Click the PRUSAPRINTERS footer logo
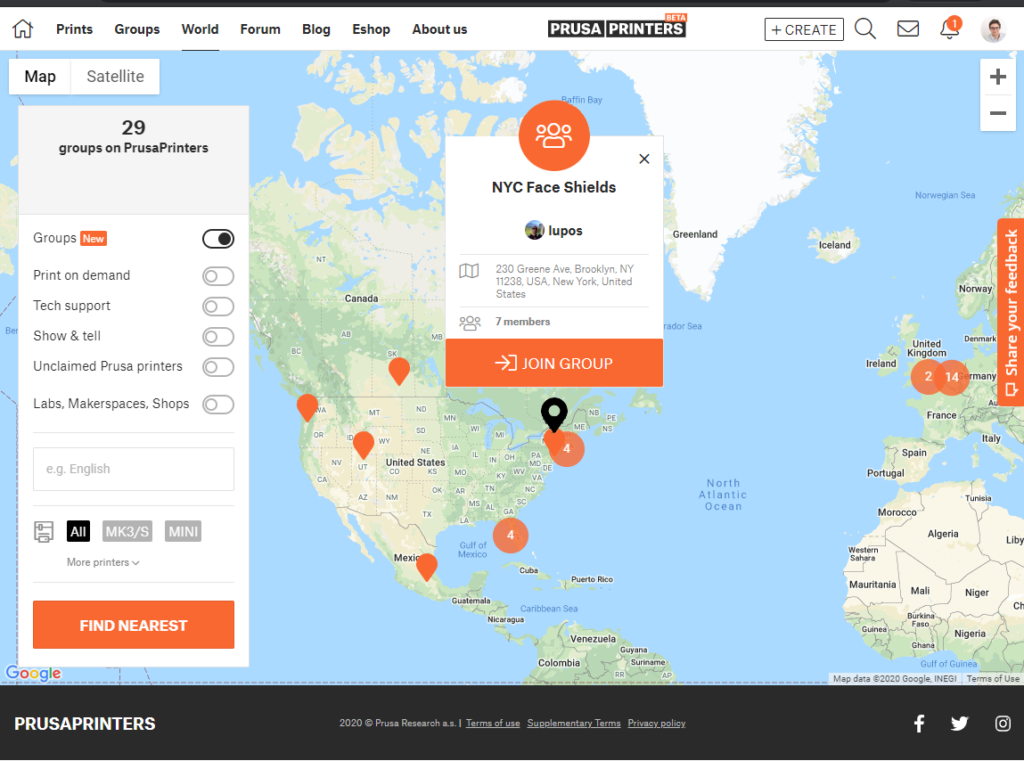1024x761 pixels. [x=85, y=724]
